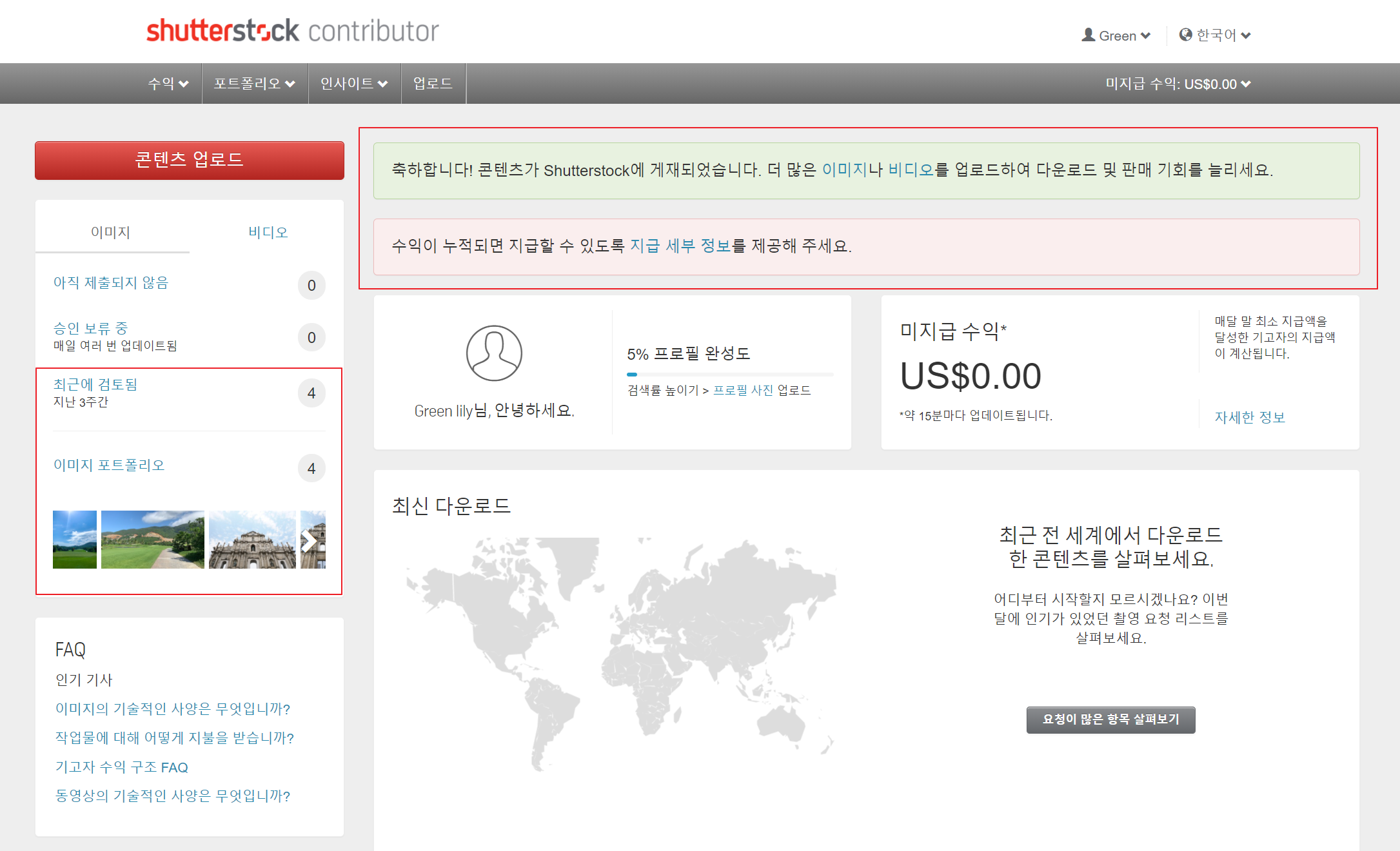Open the 지급 세부 정보 link
Image resolution: width=1400 pixels, height=851 pixels.
(x=680, y=246)
